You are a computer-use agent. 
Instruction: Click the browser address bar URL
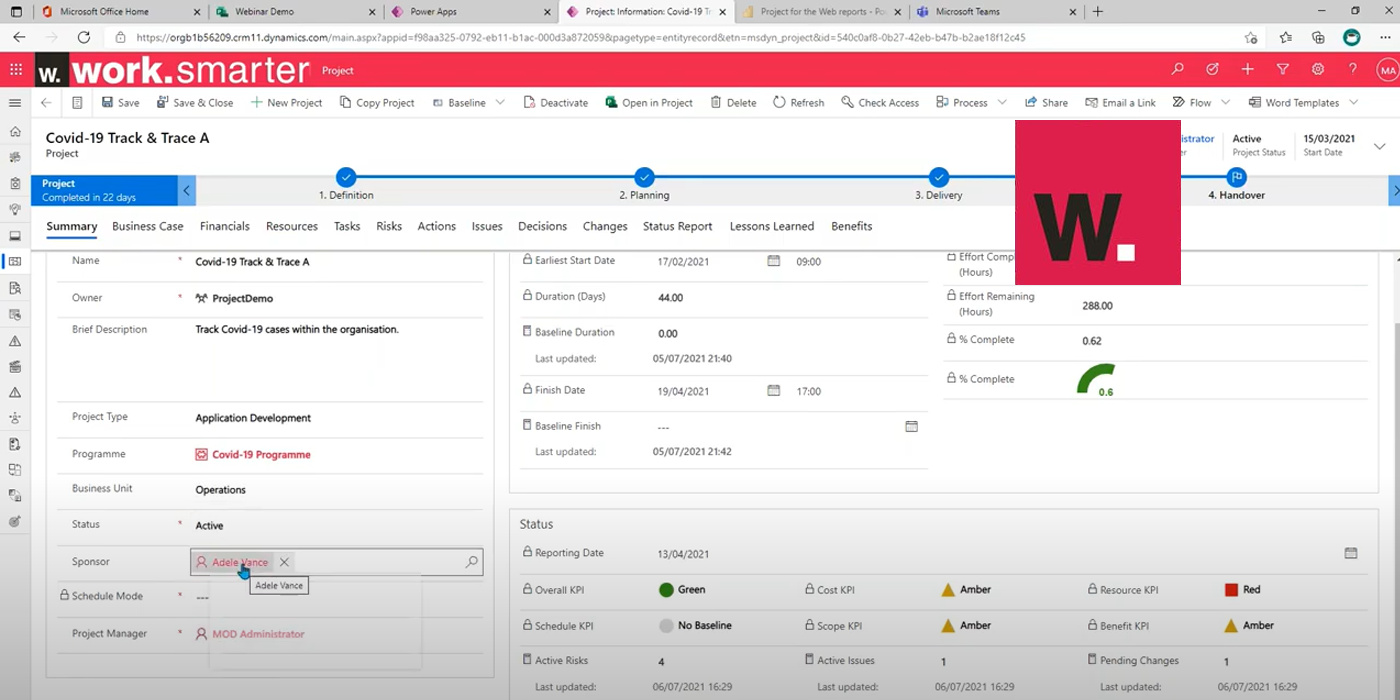580,37
